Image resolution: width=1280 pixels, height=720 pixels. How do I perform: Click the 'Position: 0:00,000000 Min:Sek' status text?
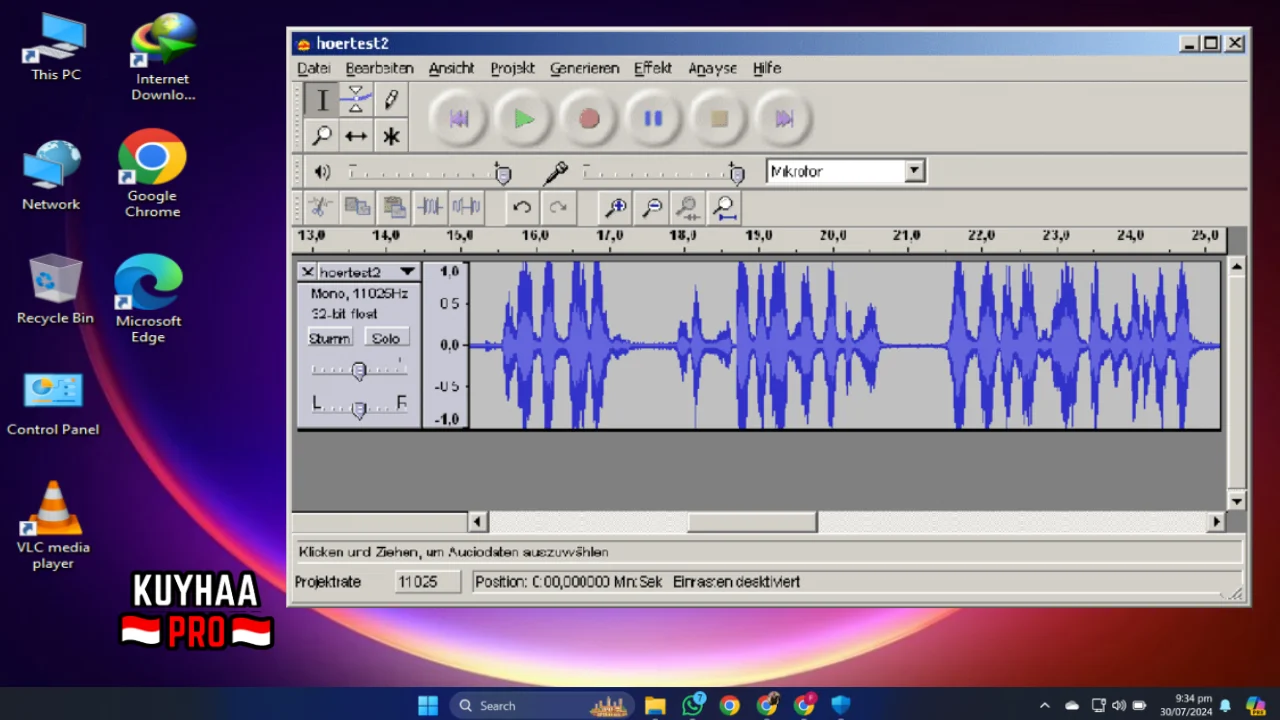568,582
